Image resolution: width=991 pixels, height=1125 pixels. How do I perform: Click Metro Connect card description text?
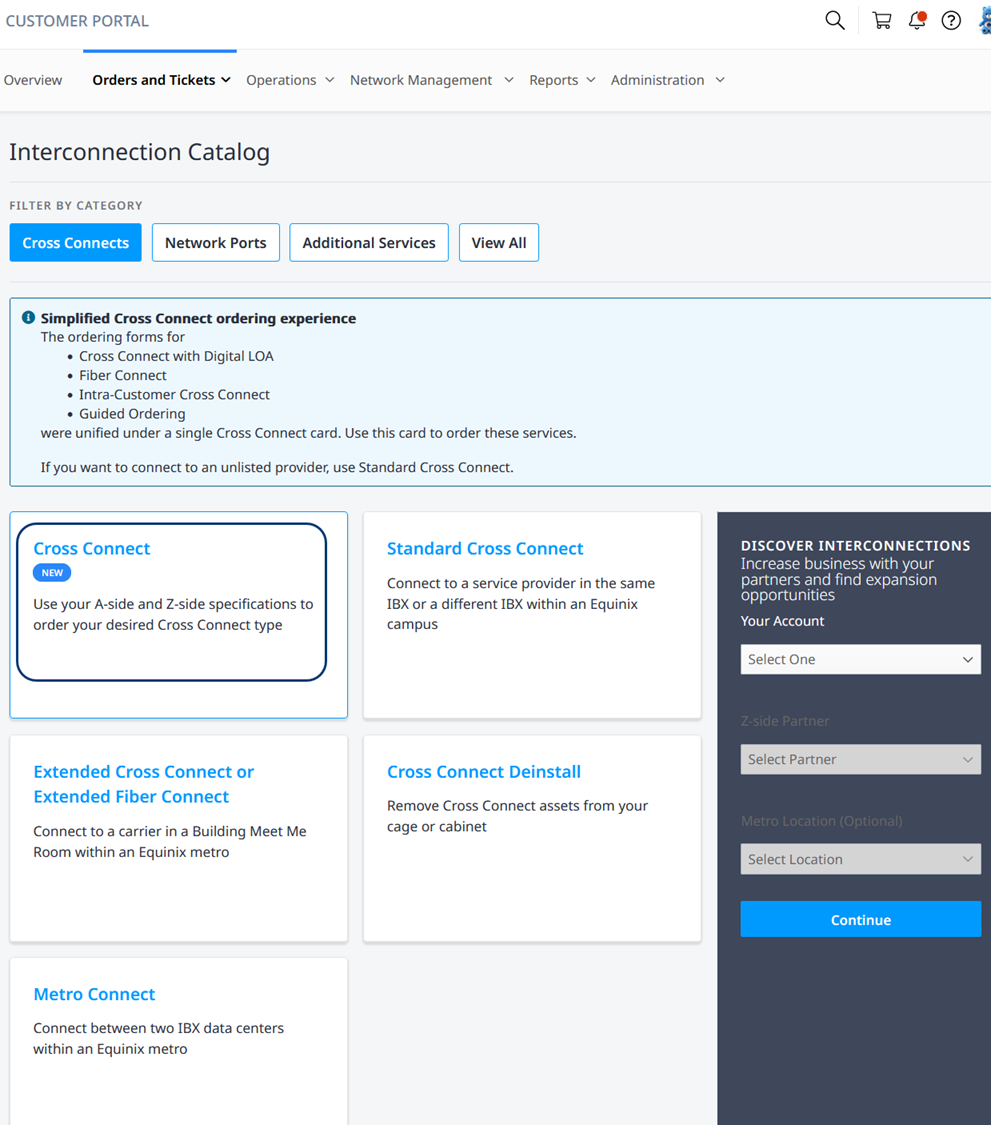159,1038
